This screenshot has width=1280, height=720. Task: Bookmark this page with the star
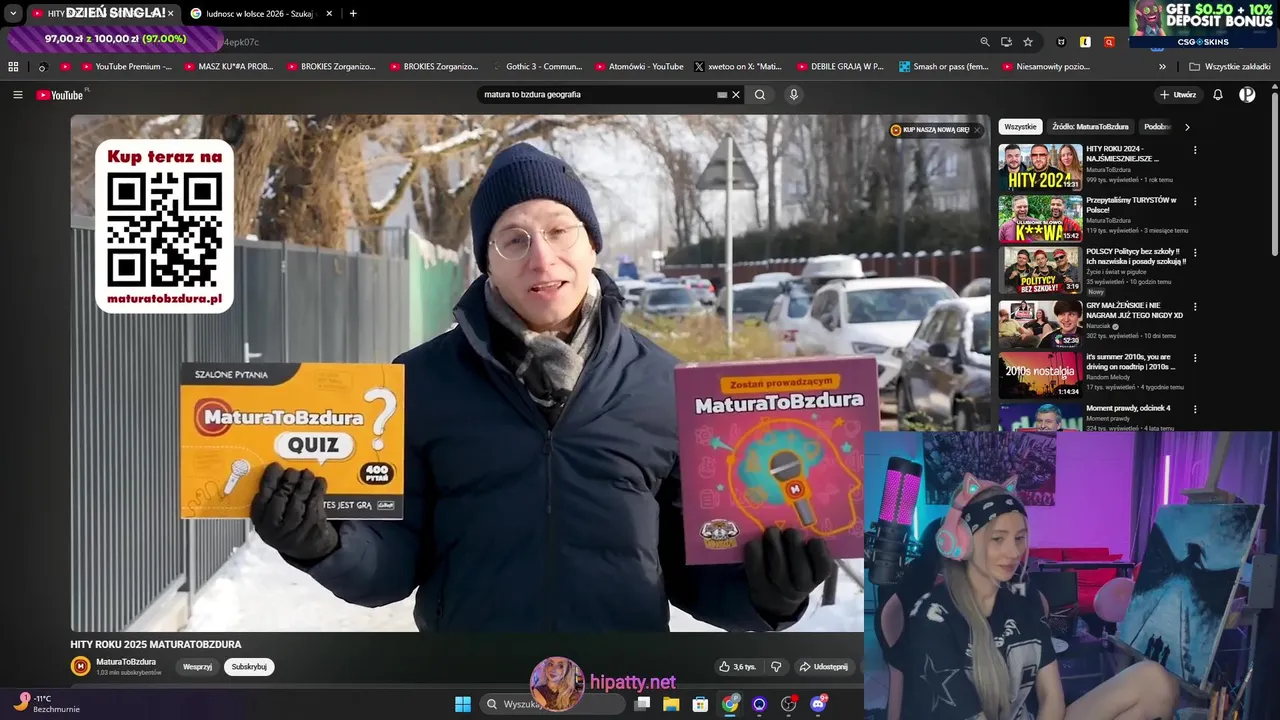click(x=1028, y=42)
